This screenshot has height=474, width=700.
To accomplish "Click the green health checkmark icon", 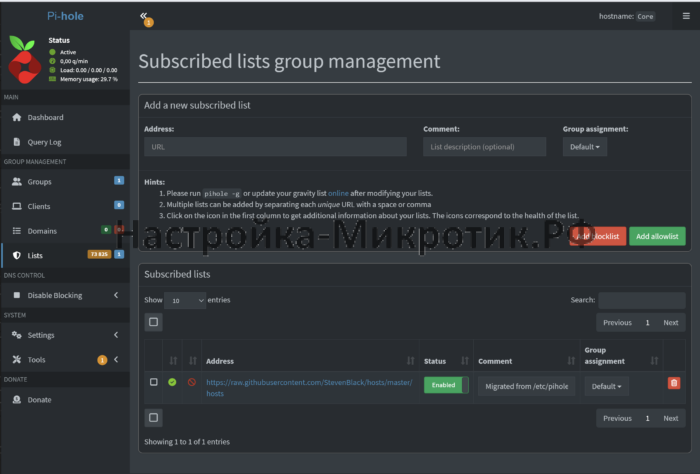I will [x=172, y=382].
